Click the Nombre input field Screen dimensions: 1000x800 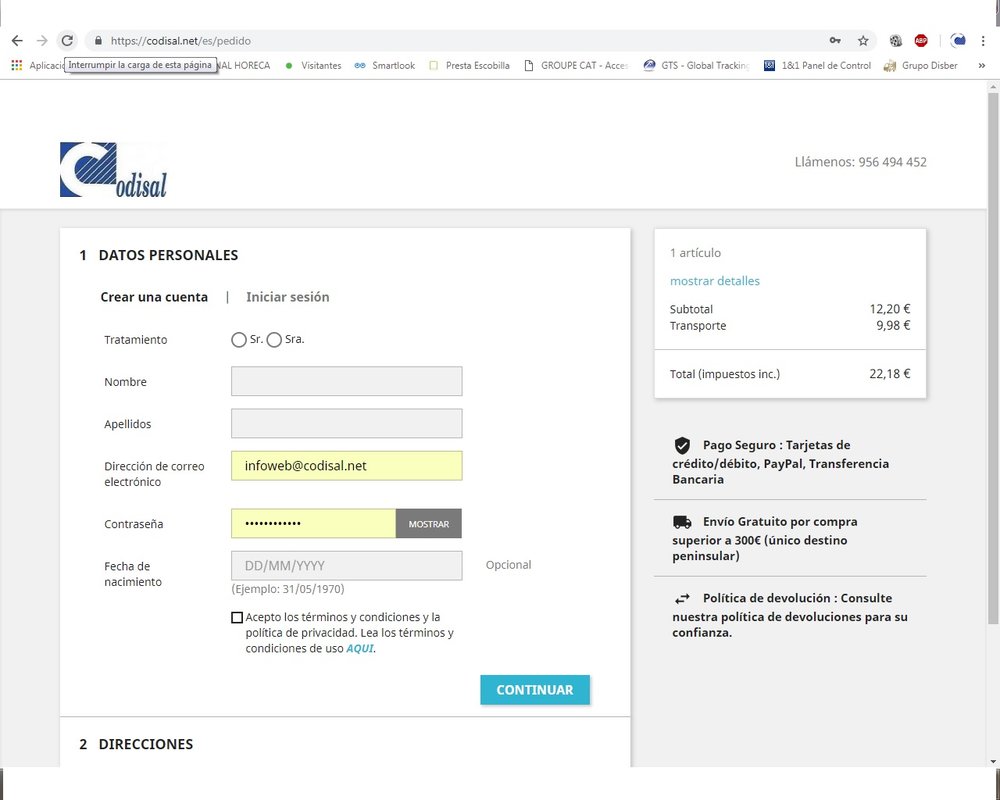pos(346,381)
